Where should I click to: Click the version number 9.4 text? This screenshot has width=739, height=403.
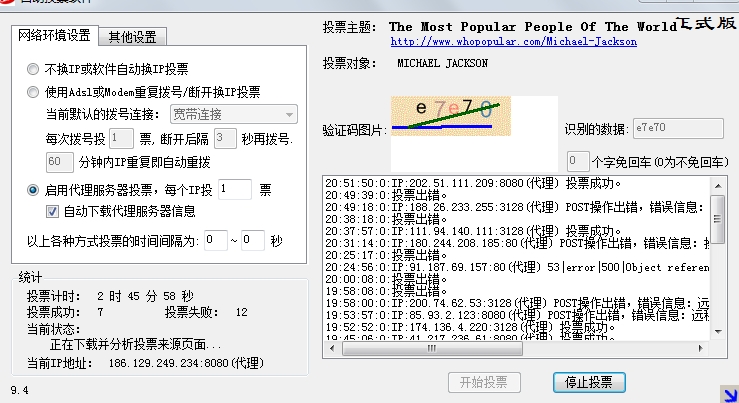point(19,390)
